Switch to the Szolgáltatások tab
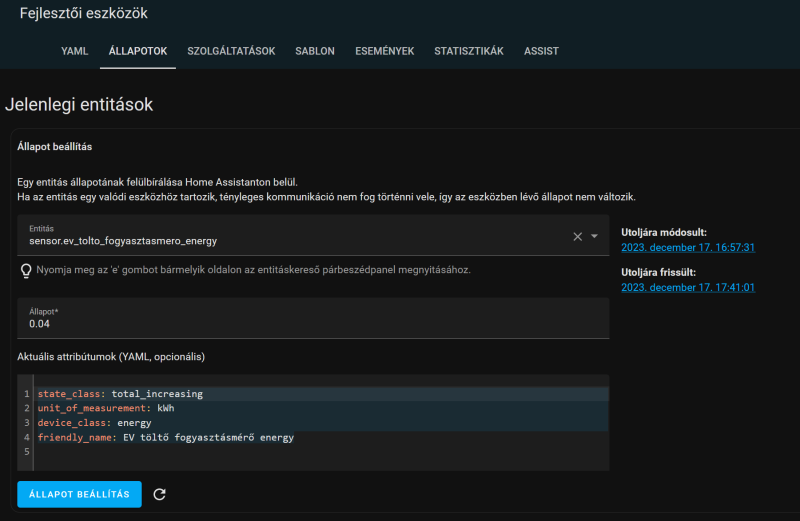800x521 pixels. point(231,51)
